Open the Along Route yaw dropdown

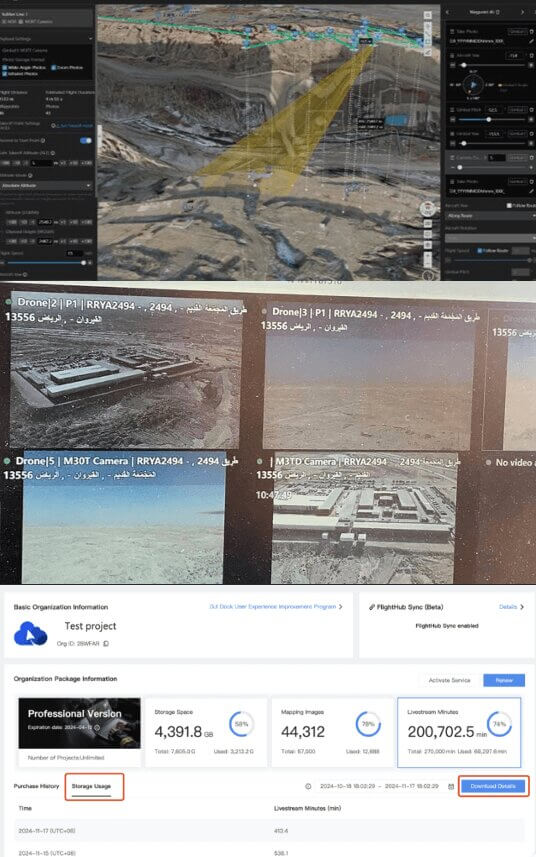pyautogui.click(x=491, y=216)
